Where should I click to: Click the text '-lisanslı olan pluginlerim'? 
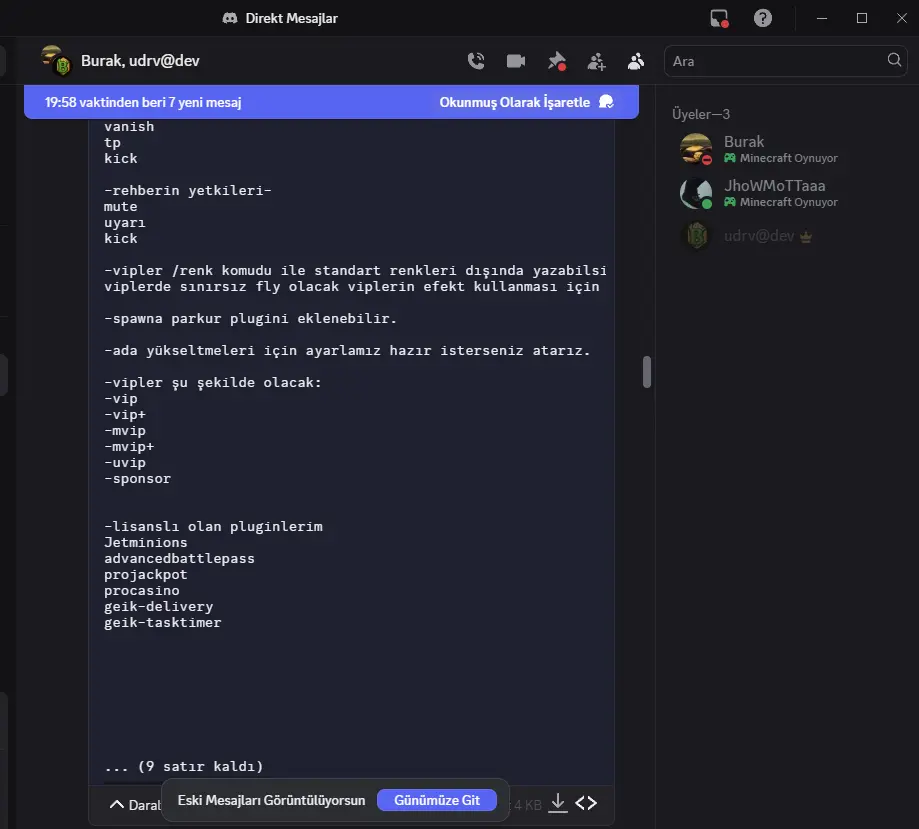(x=213, y=526)
